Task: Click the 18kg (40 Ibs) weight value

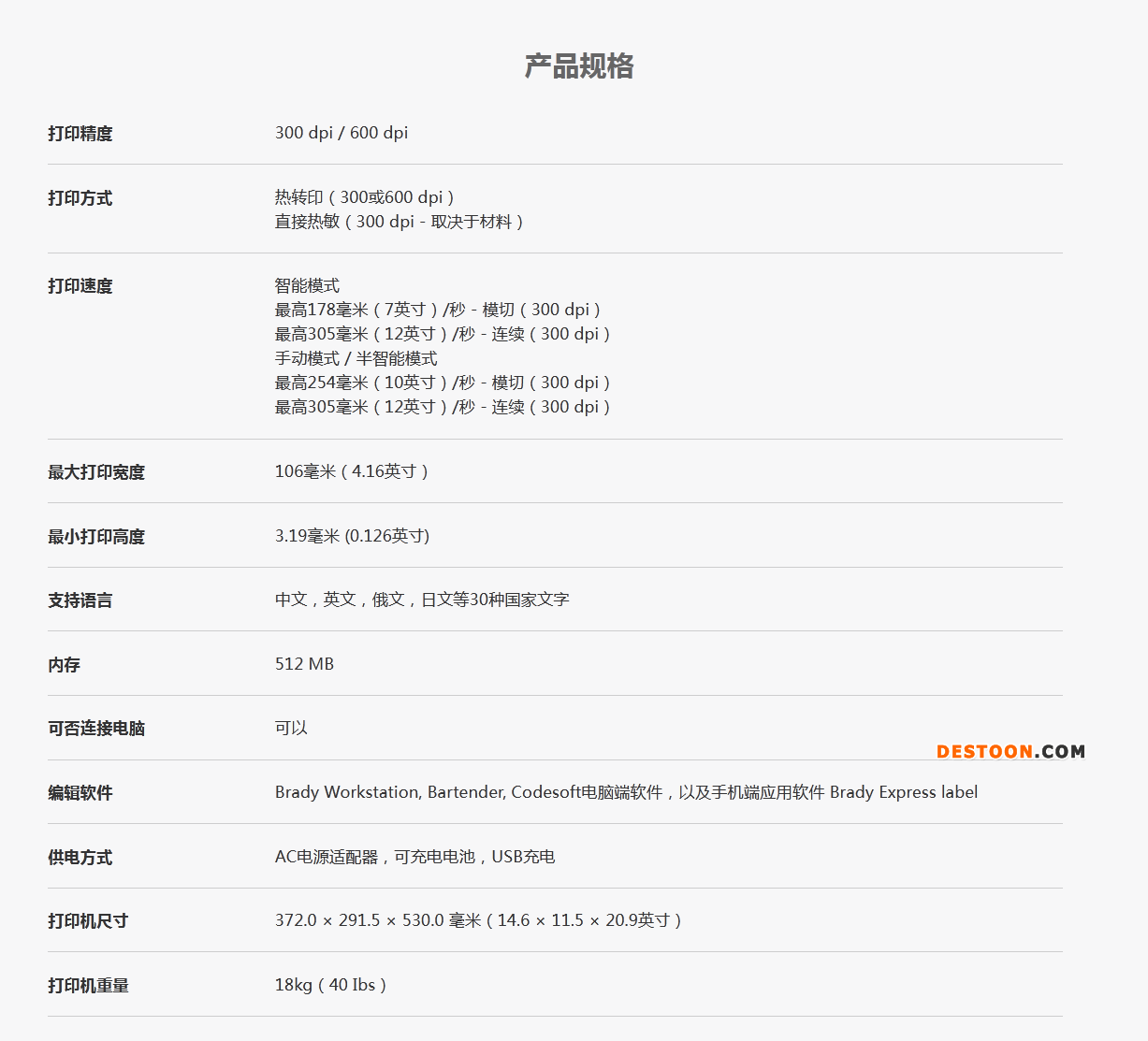Action: [x=330, y=985]
